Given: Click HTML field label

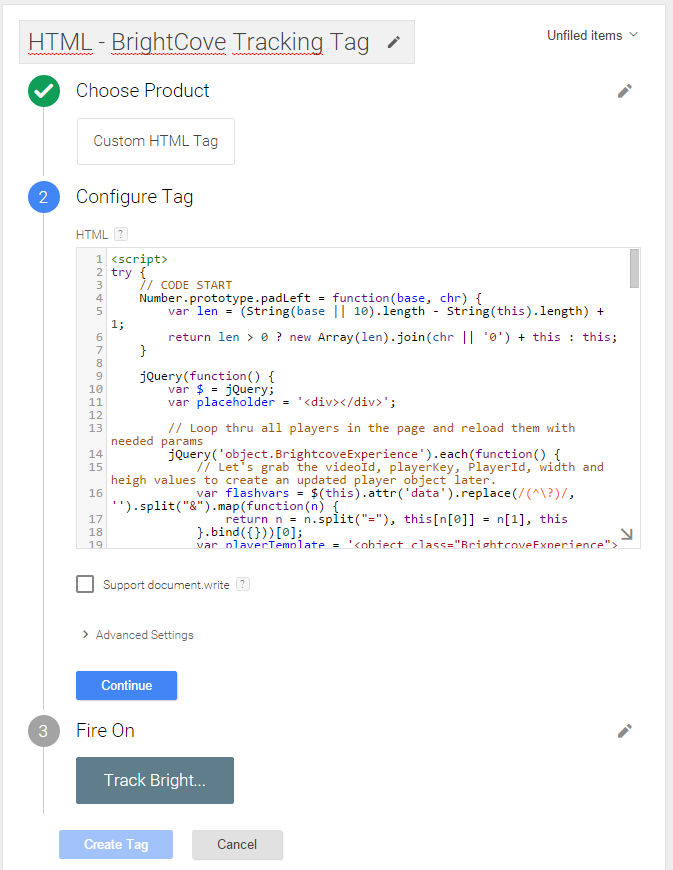Looking at the screenshot, I should click(92, 235).
